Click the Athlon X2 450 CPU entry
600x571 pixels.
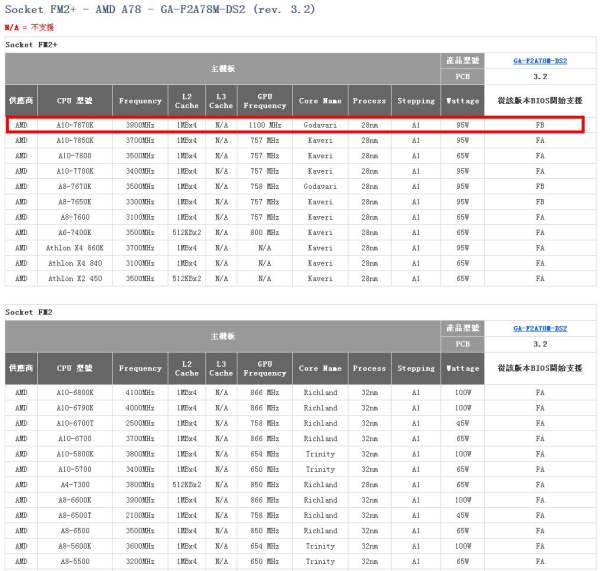click(75, 277)
